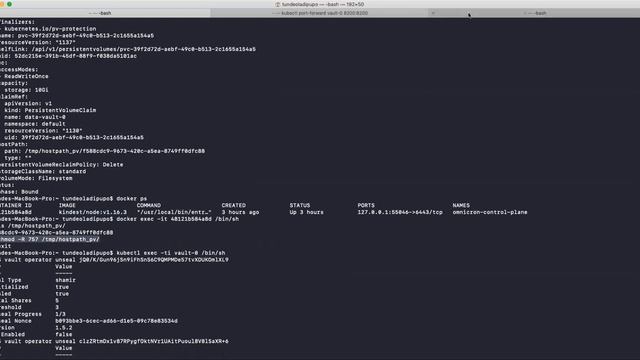Click the home icon in the window title
This screenshot has width=640, height=360.
tap(278, 4)
